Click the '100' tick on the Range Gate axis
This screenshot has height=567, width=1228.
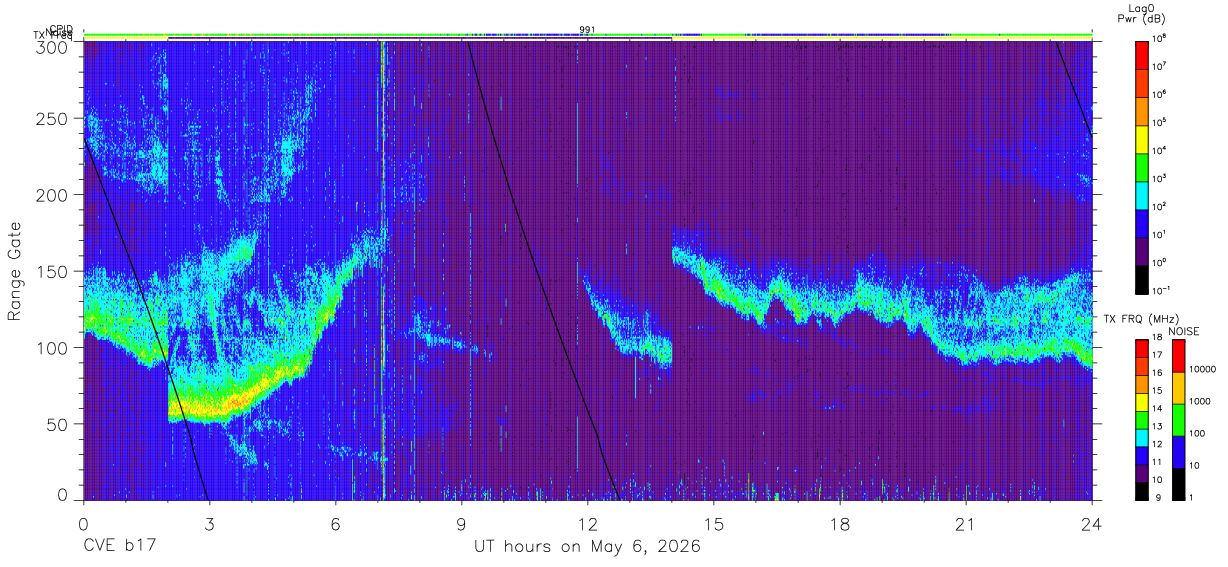tap(51, 347)
